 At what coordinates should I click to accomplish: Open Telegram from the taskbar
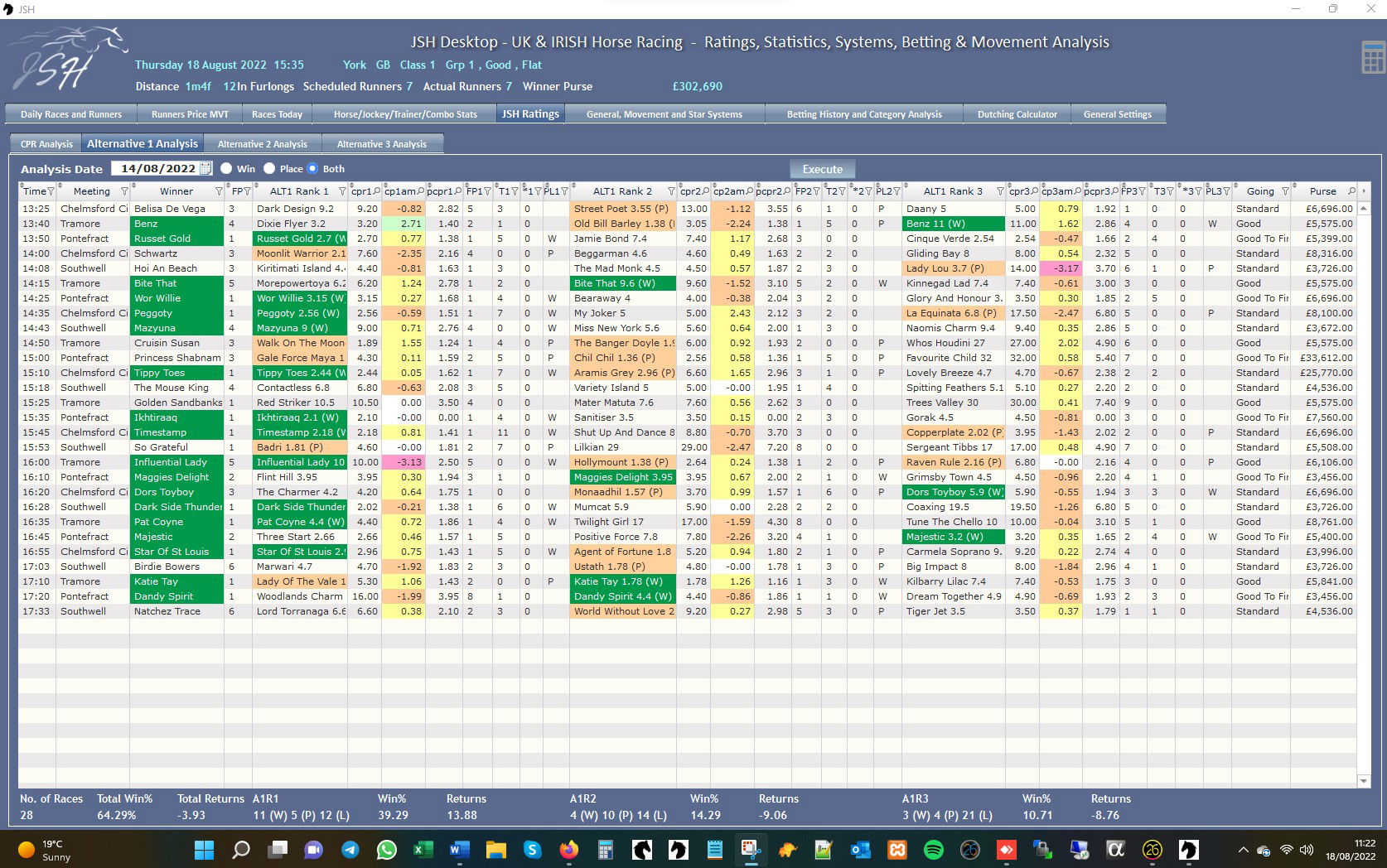350,850
